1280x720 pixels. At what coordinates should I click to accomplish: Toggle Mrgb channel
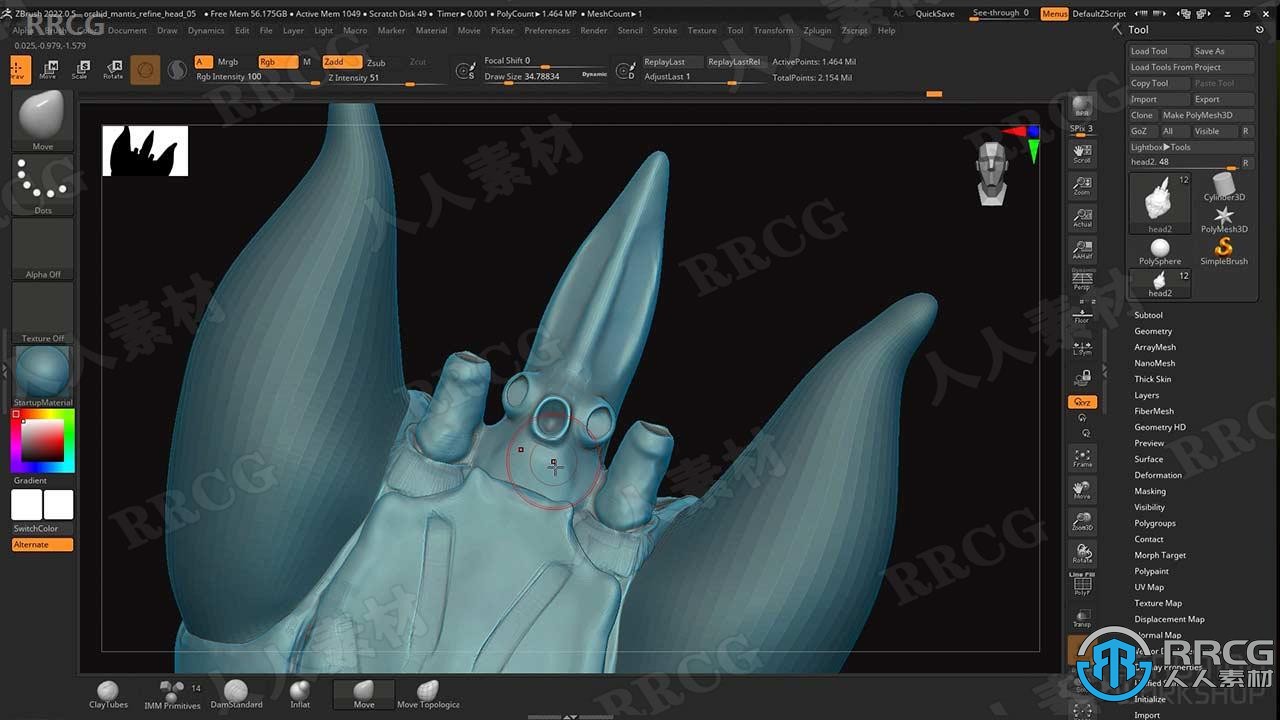pyautogui.click(x=228, y=62)
